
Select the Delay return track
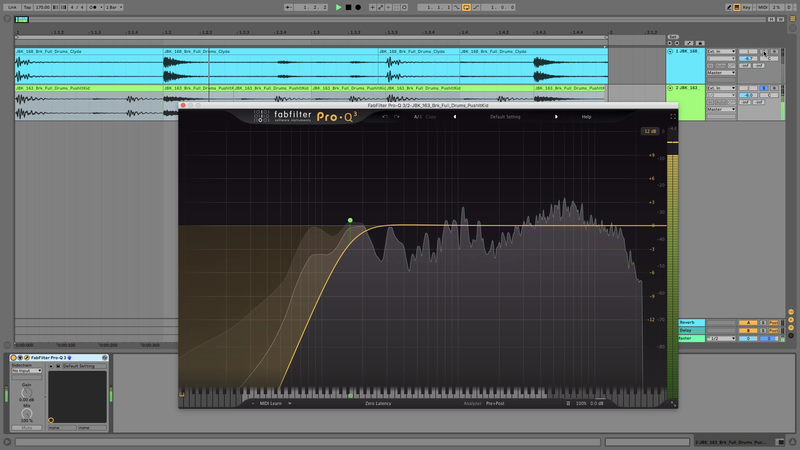pyautogui.click(x=691, y=331)
